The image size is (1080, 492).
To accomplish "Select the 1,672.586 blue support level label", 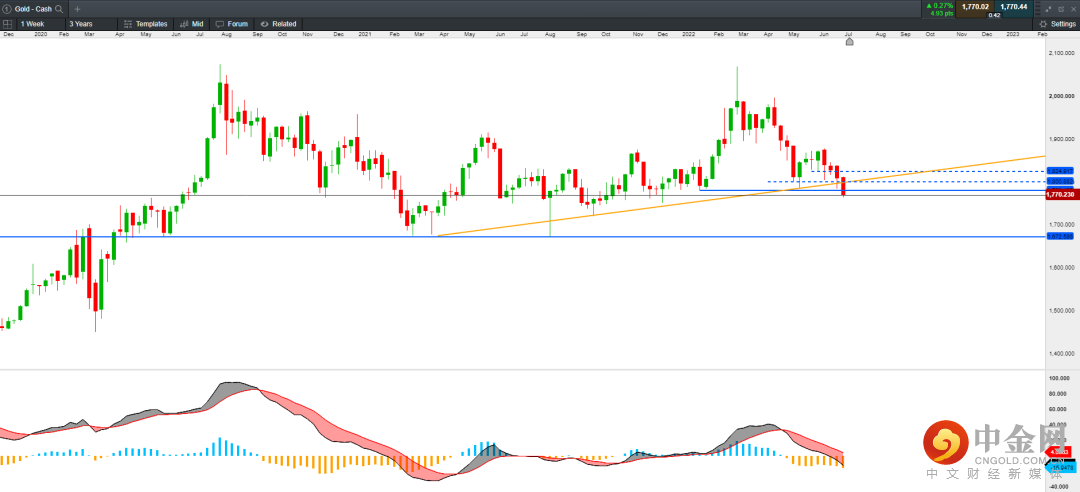I will [1059, 237].
